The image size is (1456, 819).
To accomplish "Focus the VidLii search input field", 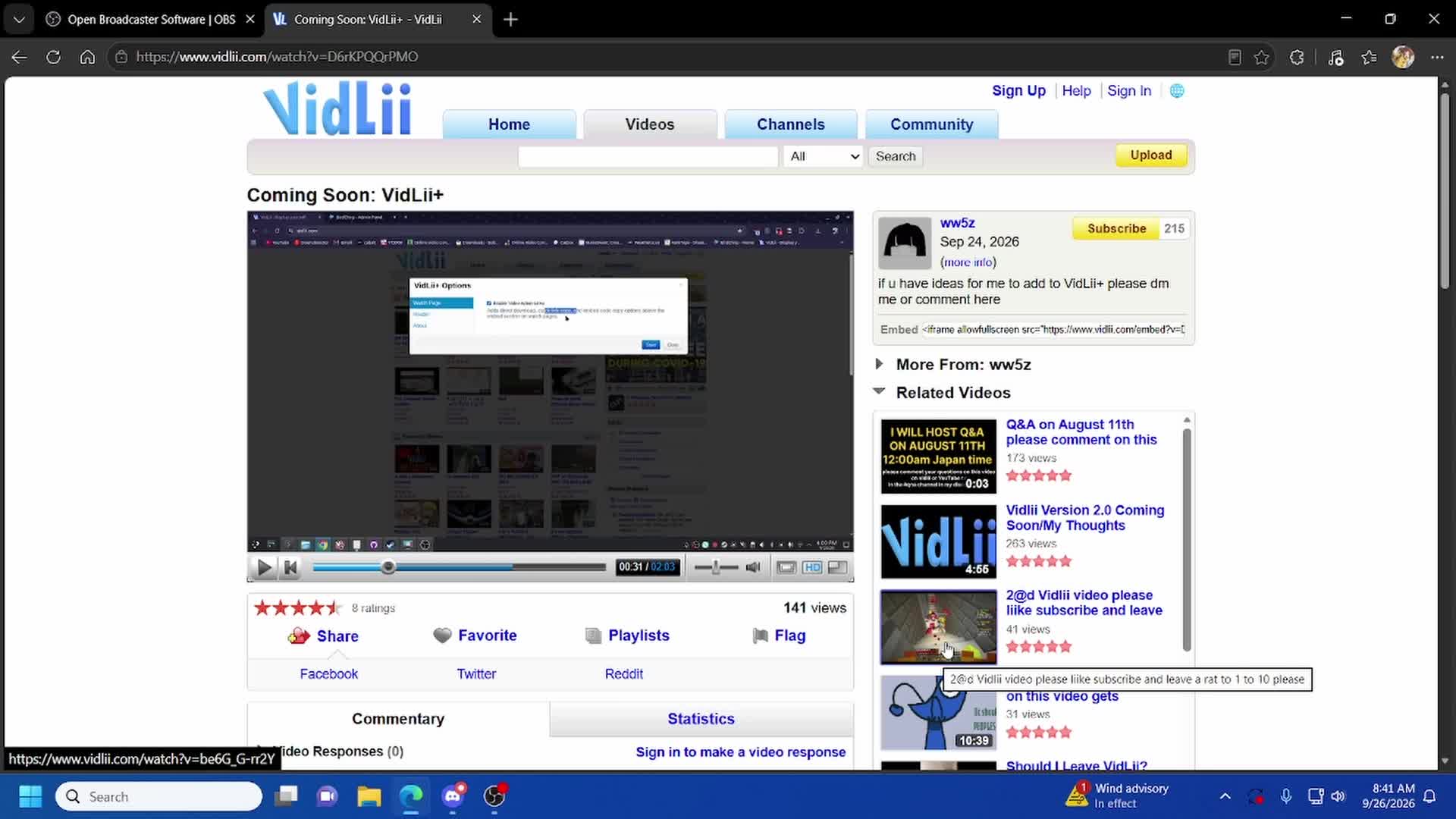I will click(x=648, y=156).
